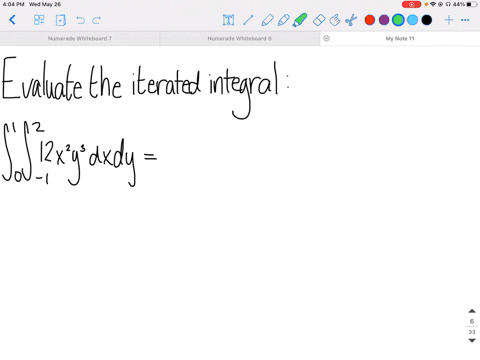Choose the green color swatch
The width and height of the screenshot is (480, 360).
pos(398,20)
